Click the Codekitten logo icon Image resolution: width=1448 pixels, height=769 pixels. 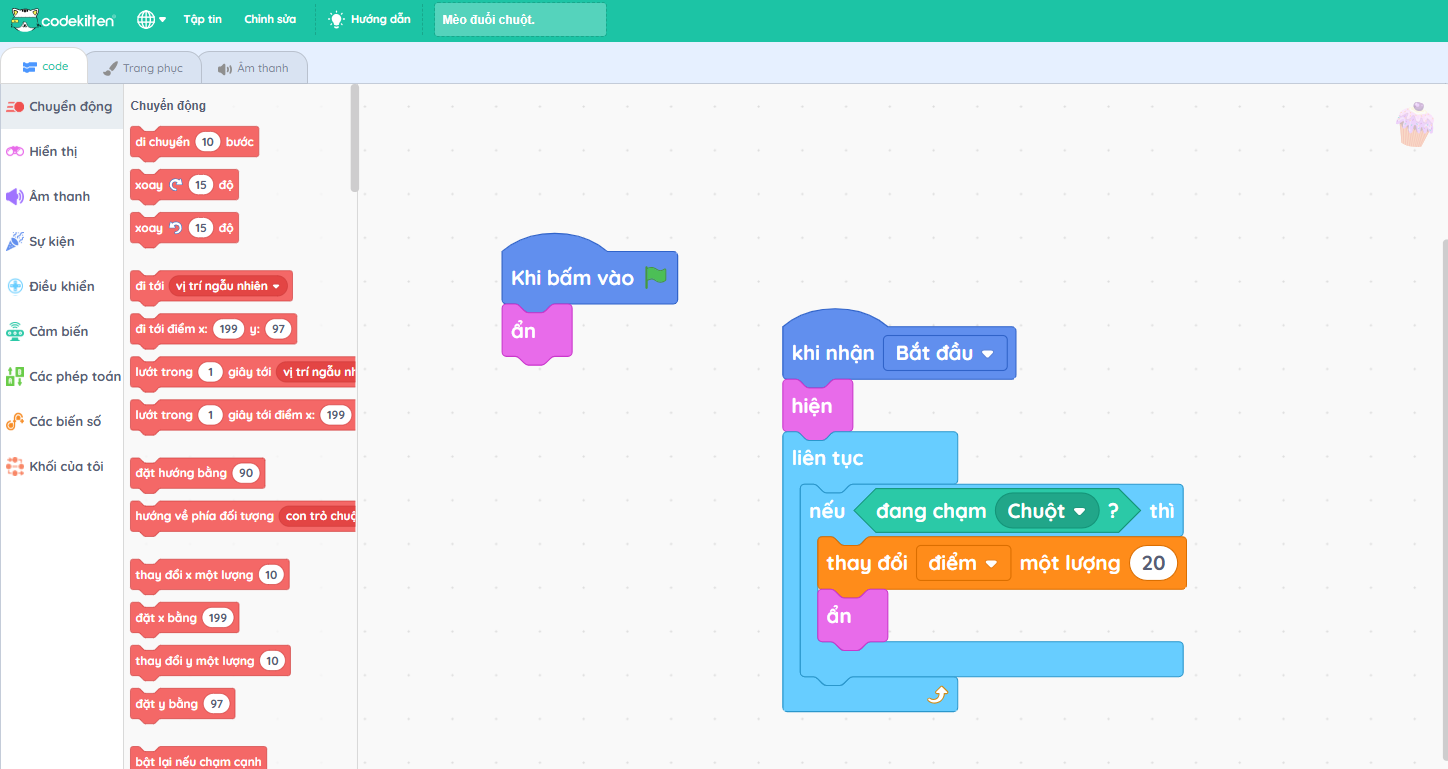click(26, 19)
